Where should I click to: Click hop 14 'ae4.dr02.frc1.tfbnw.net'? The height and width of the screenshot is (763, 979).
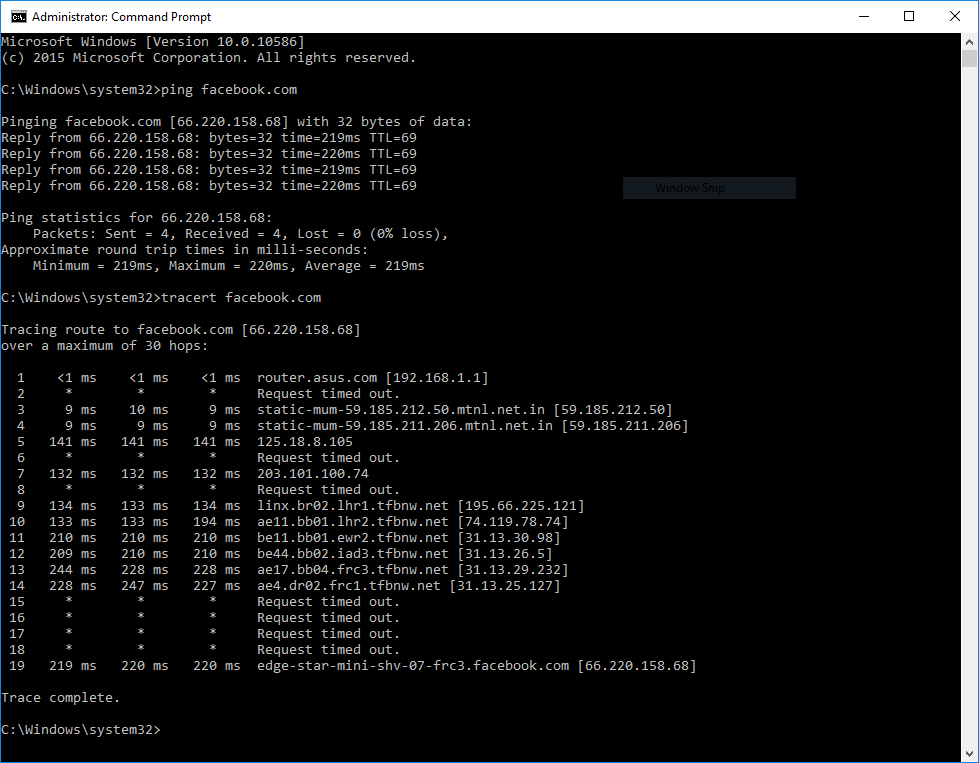348,586
